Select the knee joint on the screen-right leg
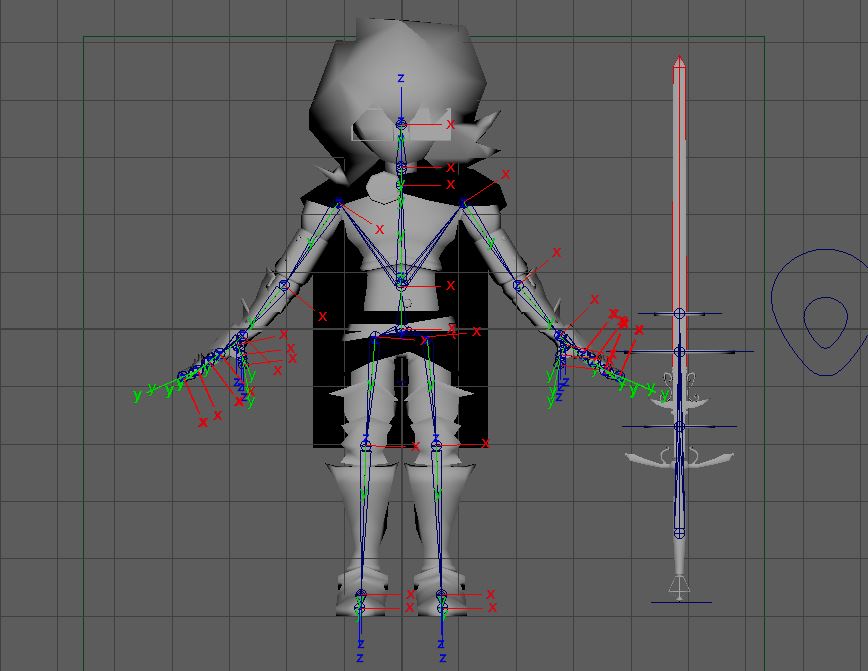 click(436, 445)
